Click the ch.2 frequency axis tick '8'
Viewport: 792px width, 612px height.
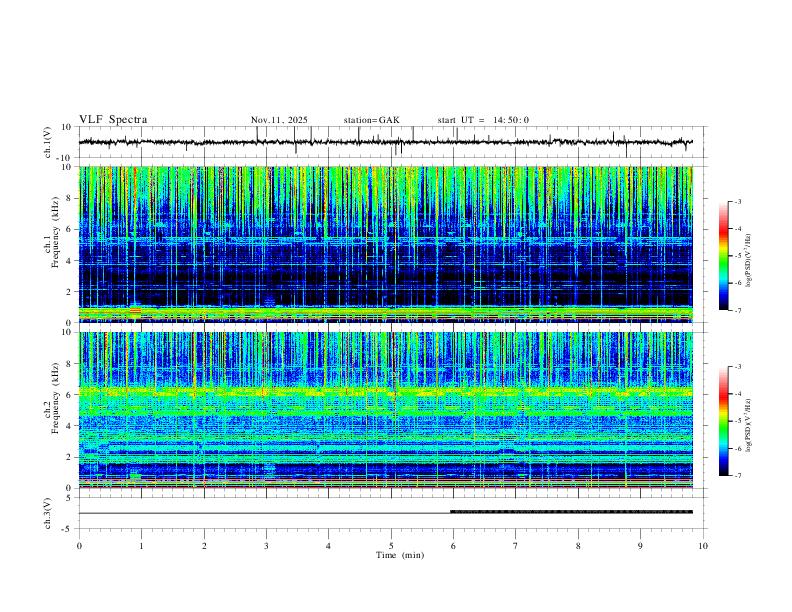tap(69, 364)
